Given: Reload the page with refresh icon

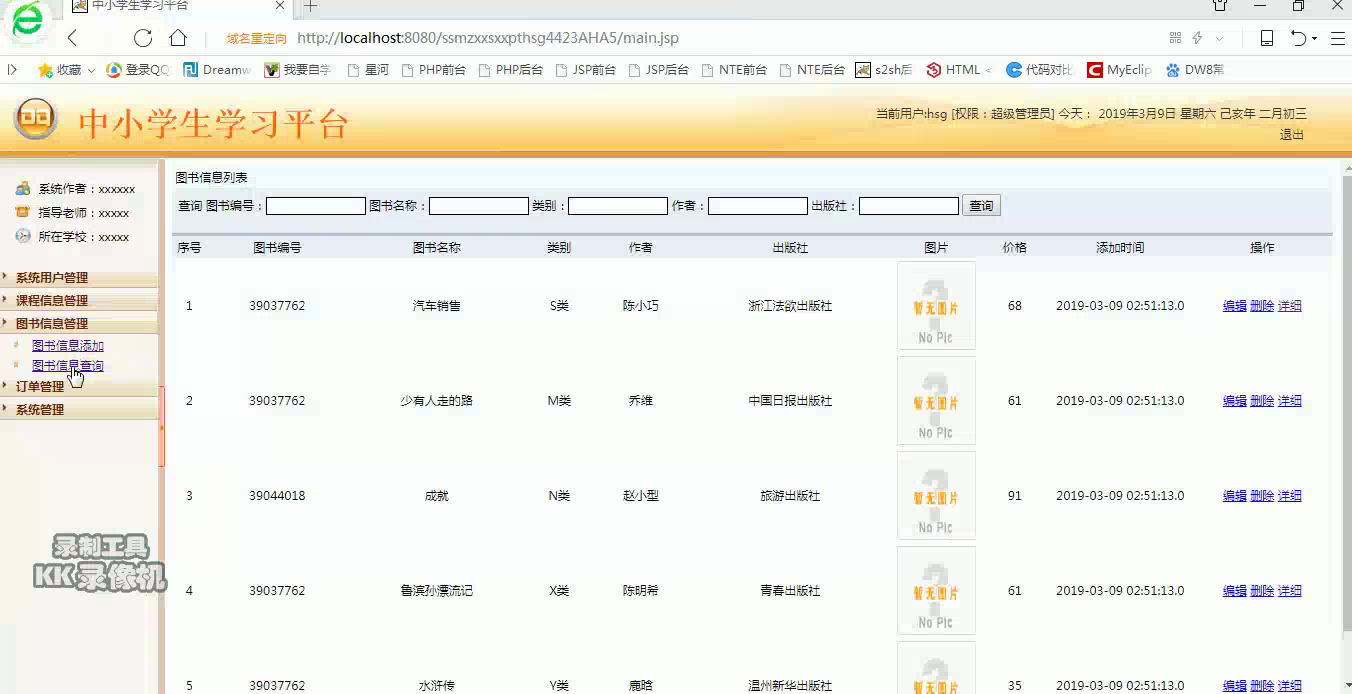Looking at the screenshot, I should pos(143,38).
